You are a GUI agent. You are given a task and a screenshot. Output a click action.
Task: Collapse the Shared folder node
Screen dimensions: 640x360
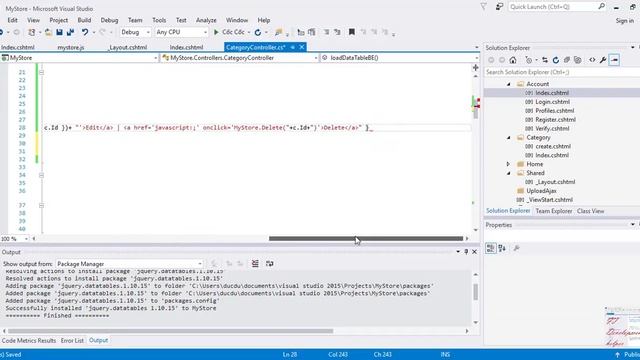(x=509, y=173)
